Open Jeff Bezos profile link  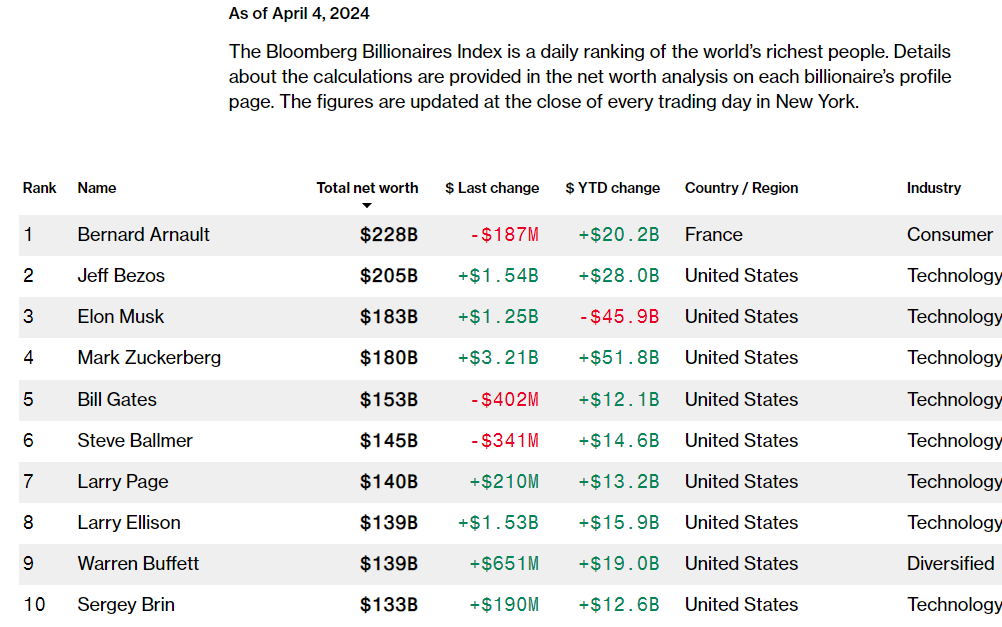coord(121,275)
